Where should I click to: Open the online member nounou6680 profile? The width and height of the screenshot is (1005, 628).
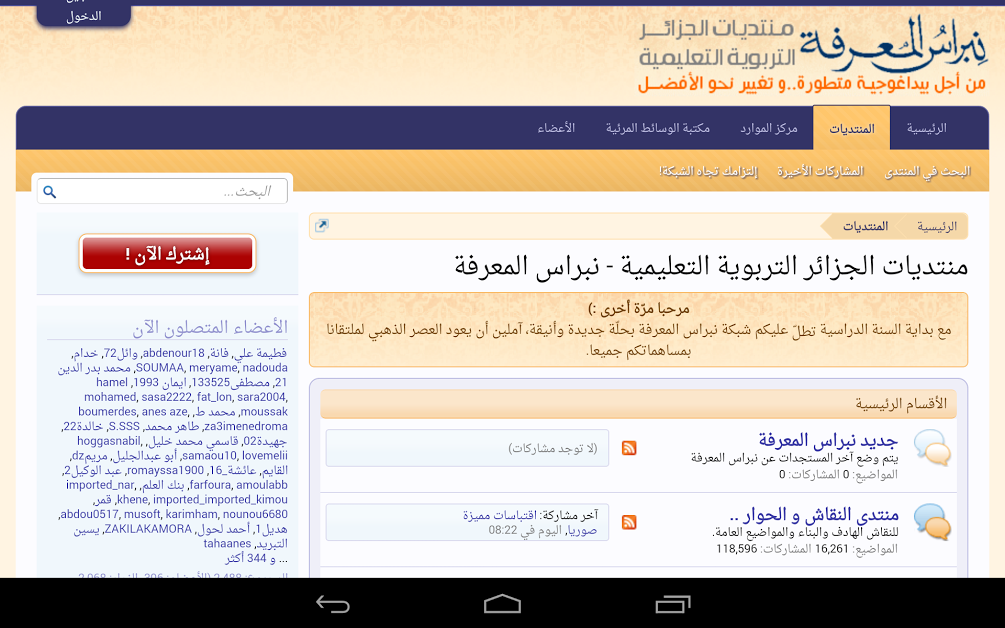255,515
